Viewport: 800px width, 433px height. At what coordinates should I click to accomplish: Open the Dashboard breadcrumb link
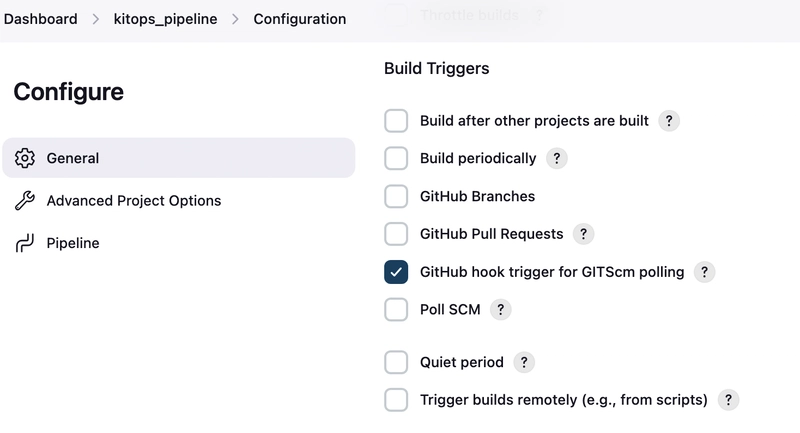(40, 19)
